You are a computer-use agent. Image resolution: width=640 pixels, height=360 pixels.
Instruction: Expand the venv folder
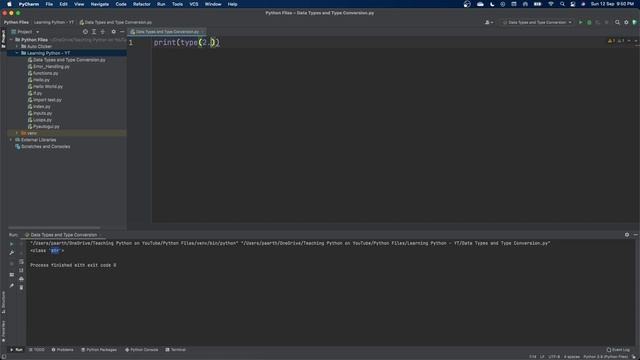pos(17,133)
